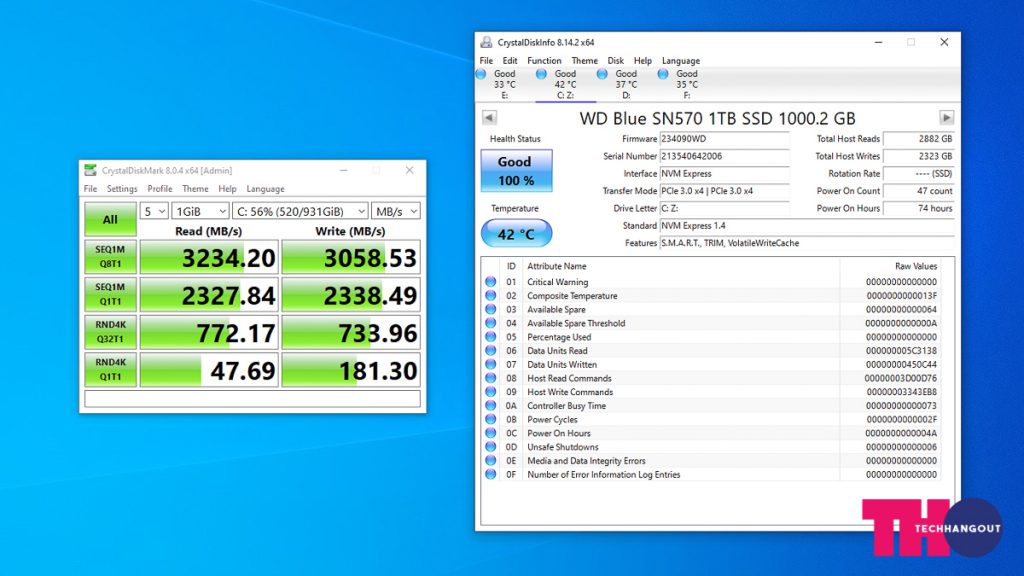The image size is (1024, 576).
Task: Click the empty comment box in CrystalDiskMark
Action: pos(252,398)
